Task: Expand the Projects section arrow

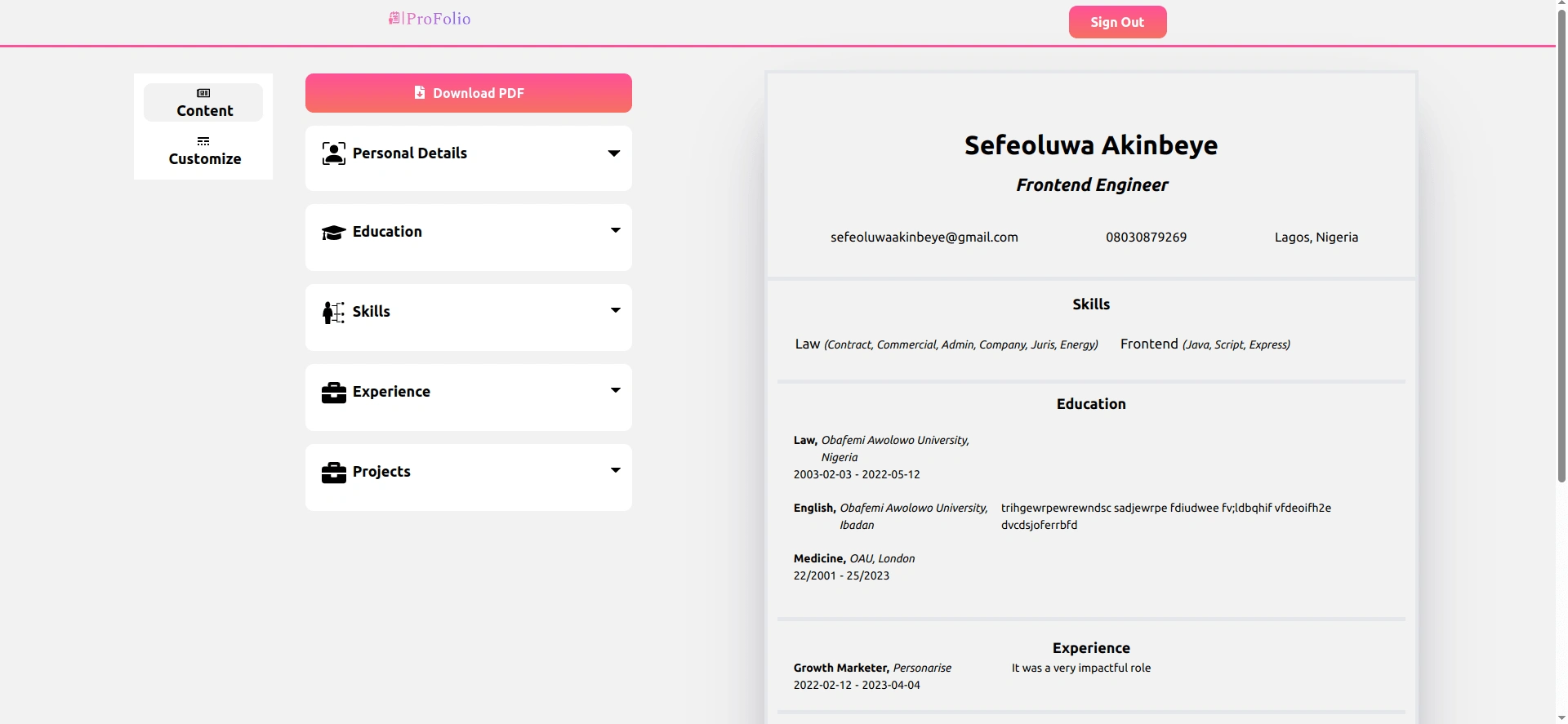Action: [616, 470]
